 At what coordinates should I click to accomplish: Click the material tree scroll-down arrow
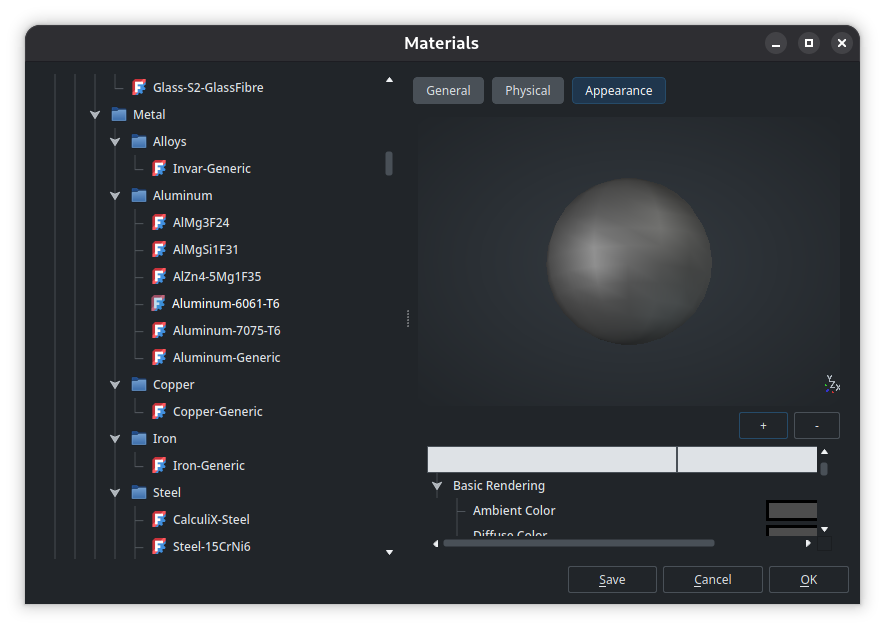coord(389,551)
